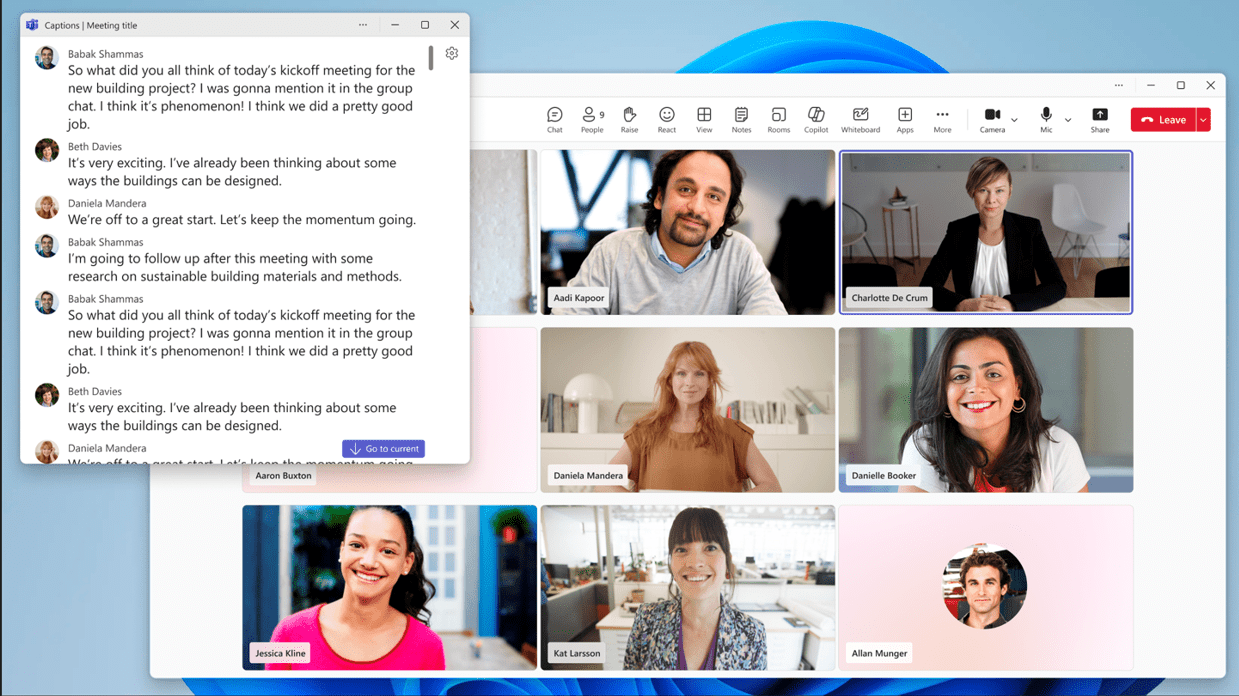Expand the Mic options dropdown arrow

[1068, 121]
